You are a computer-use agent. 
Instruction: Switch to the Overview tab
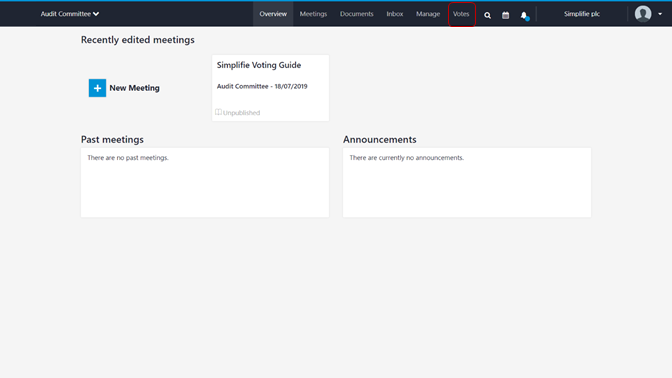click(x=273, y=14)
